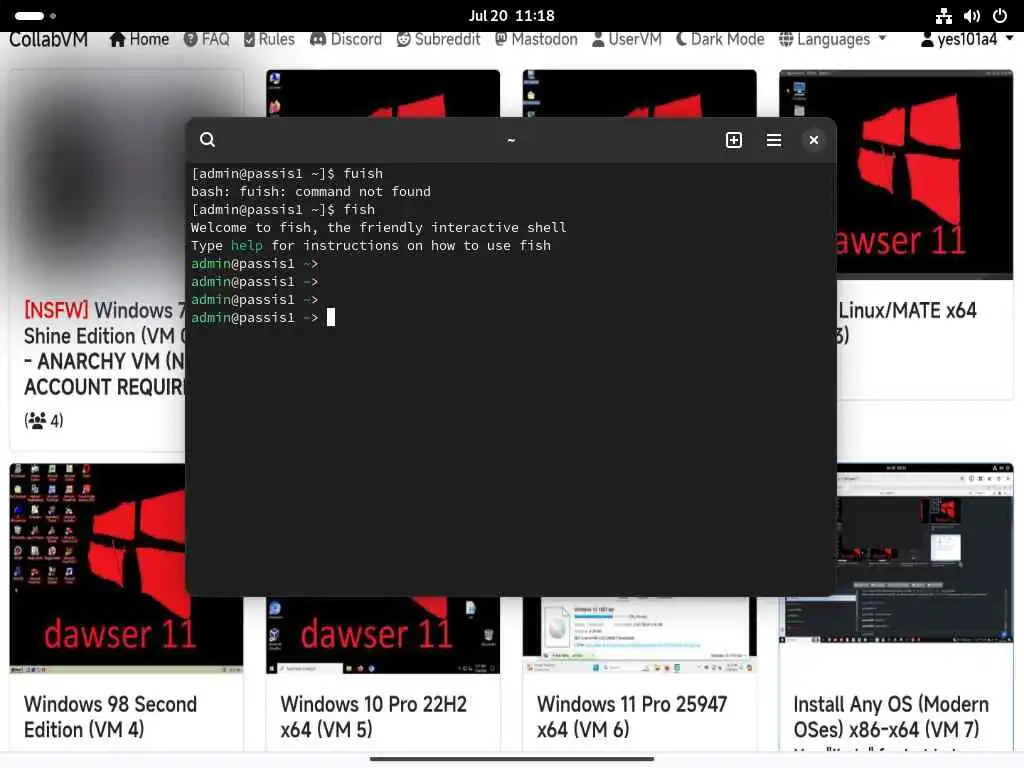Click the Reddit alien icon
This screenshot has width=1024, height=768.
(x=404, y=39)
